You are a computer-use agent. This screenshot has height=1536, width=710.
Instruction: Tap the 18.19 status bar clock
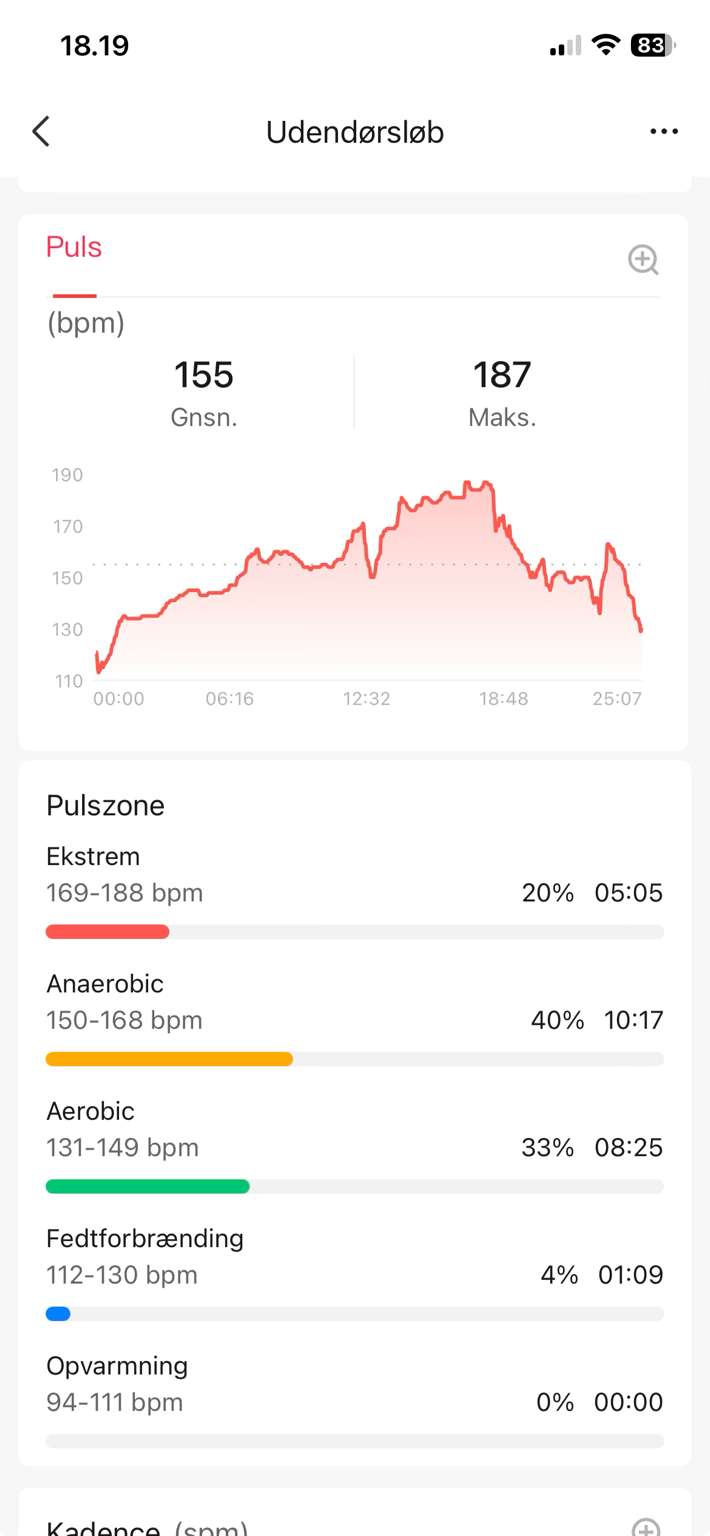[95, 46]
